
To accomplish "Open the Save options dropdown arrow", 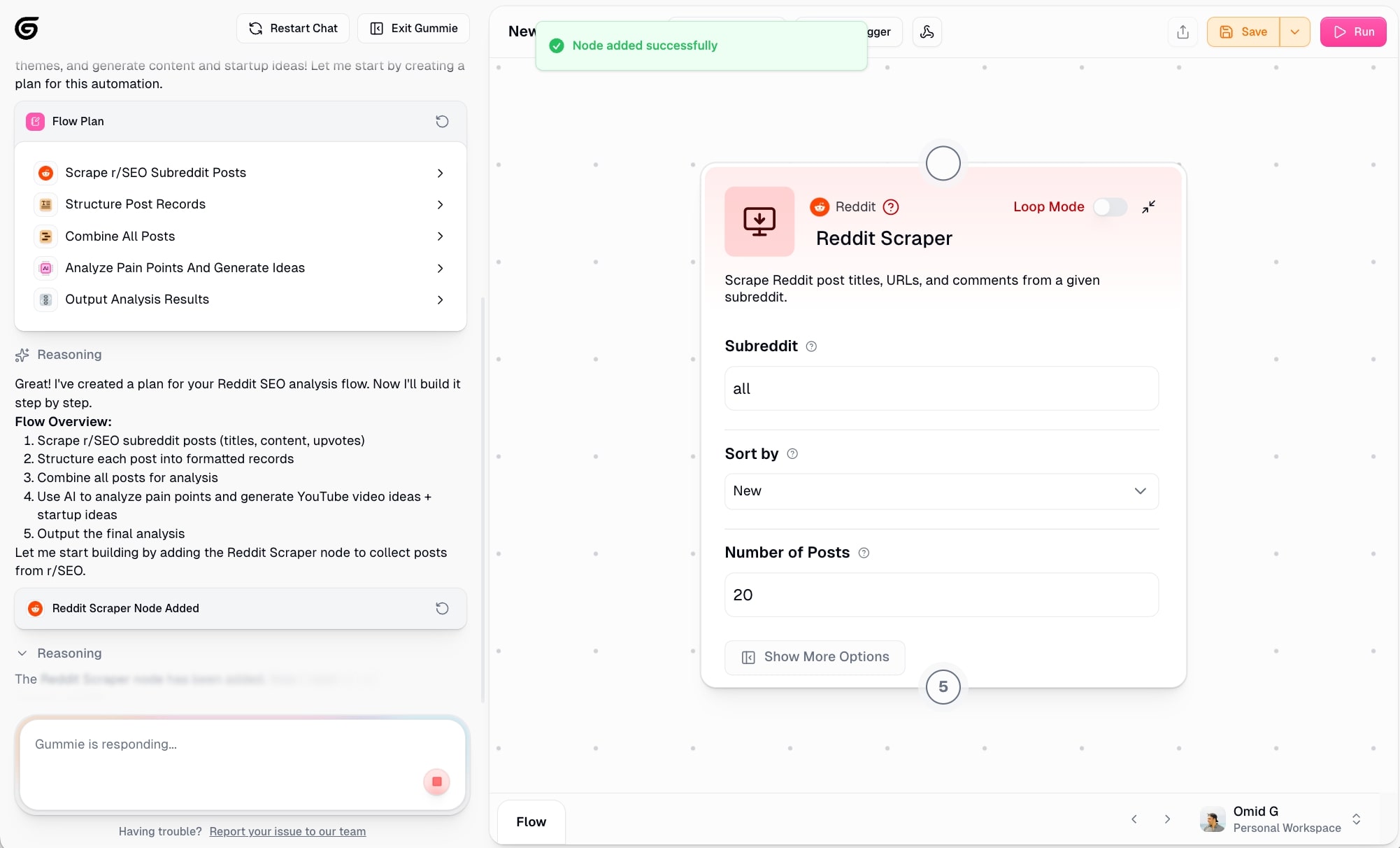I will pos(1294,31).
